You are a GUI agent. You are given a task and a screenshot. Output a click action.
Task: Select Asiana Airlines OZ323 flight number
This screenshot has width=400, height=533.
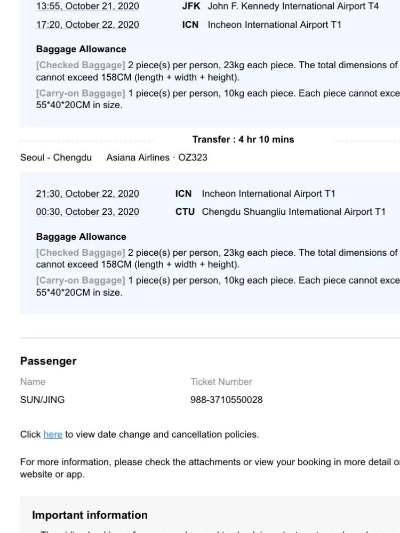(157, 158)
